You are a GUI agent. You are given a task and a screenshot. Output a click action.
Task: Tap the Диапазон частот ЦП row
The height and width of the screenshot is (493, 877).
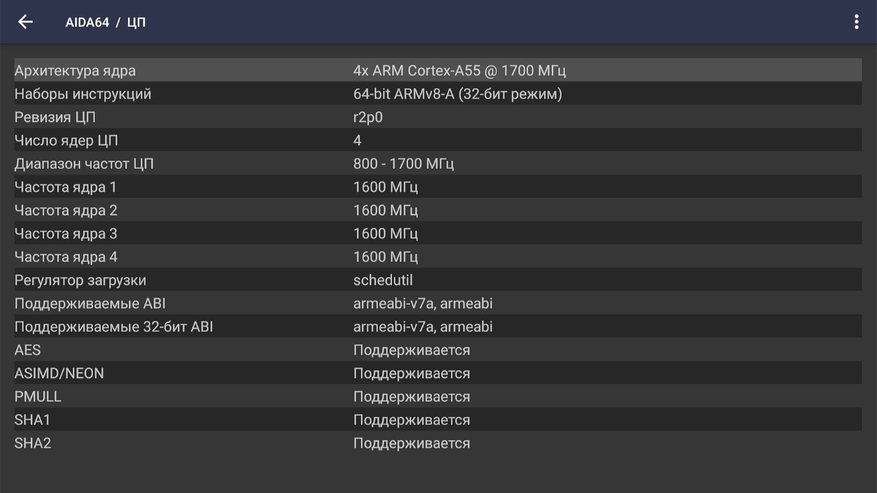coord(437,163)
